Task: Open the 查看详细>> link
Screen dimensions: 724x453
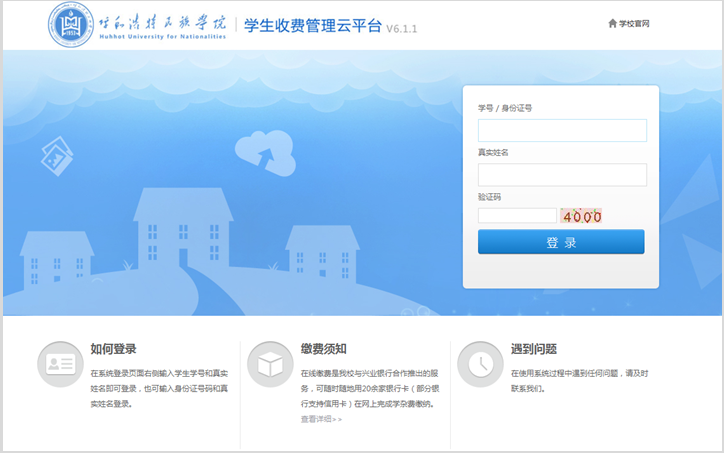Action: coord(321,419)
